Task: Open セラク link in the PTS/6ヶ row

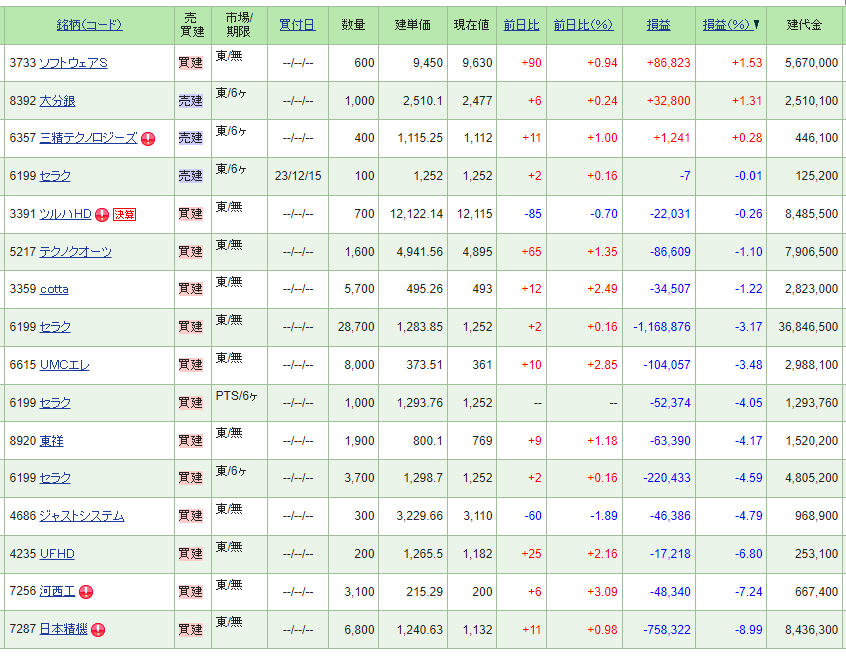Action: [x=55, y=403]
